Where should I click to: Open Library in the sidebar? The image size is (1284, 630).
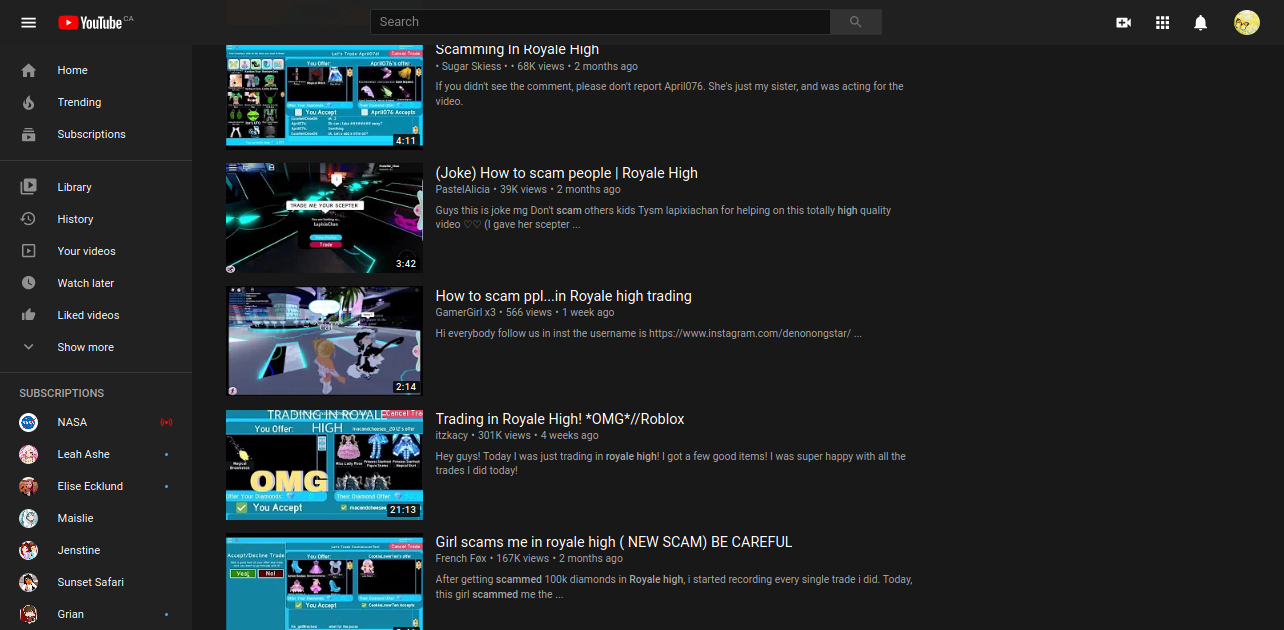[96, 187]
